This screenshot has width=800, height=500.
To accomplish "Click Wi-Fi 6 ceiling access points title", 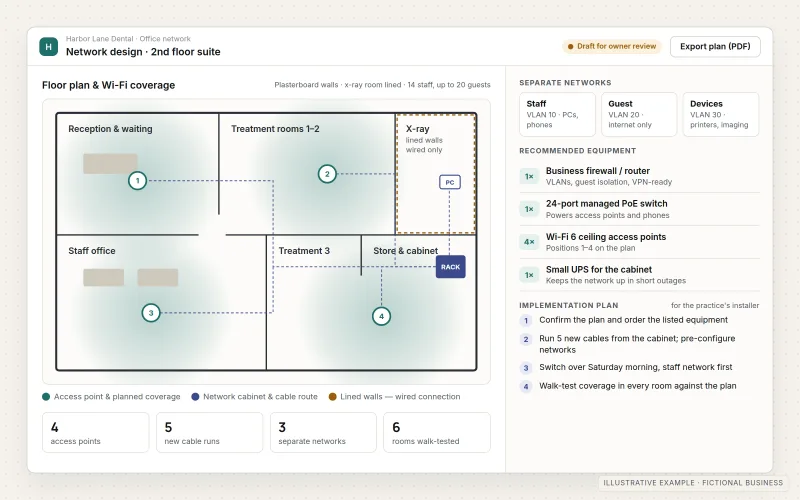I will [606, 237].
